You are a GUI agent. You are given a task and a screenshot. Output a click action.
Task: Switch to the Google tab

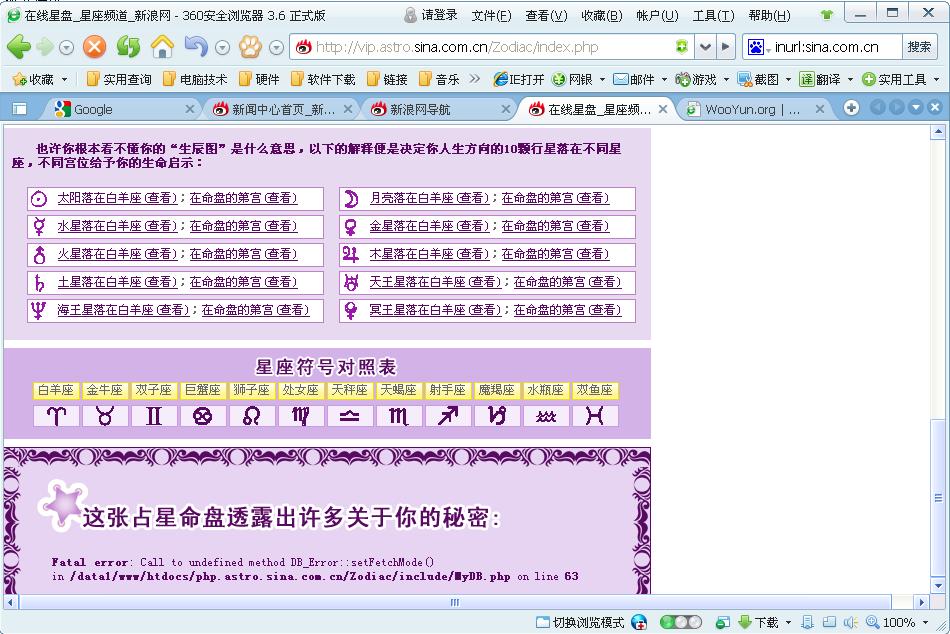pos(121,109)
